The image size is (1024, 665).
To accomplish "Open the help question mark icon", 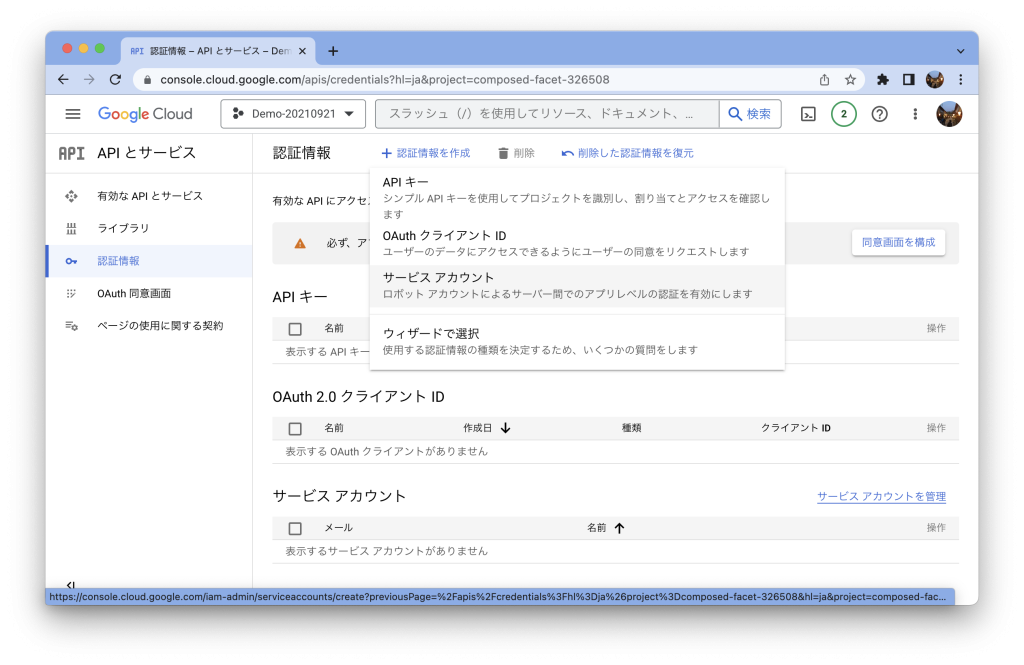I will (880, 114).
